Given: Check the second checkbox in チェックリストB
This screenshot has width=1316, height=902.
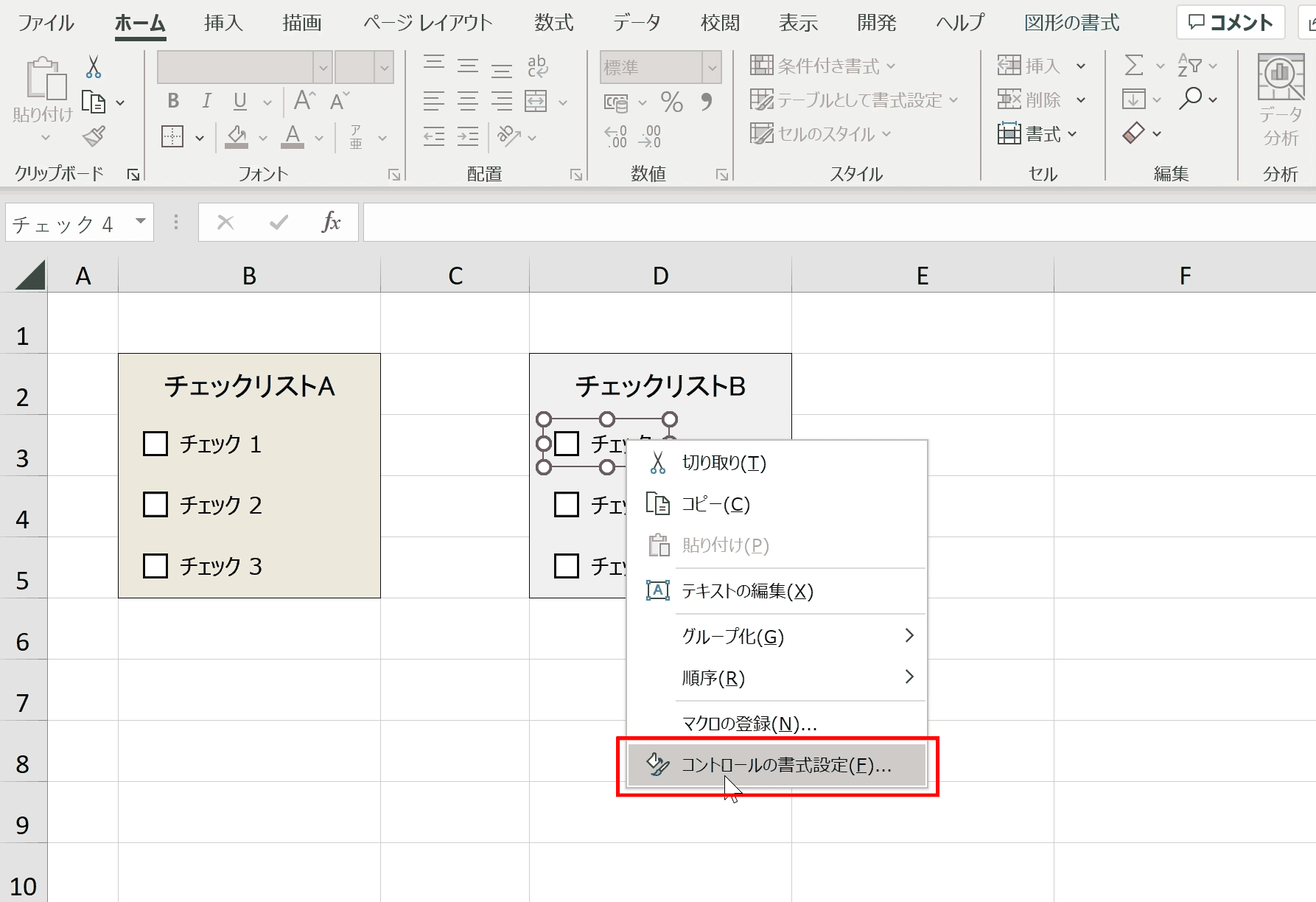Looking at the screenshot, I should point(567,505).
